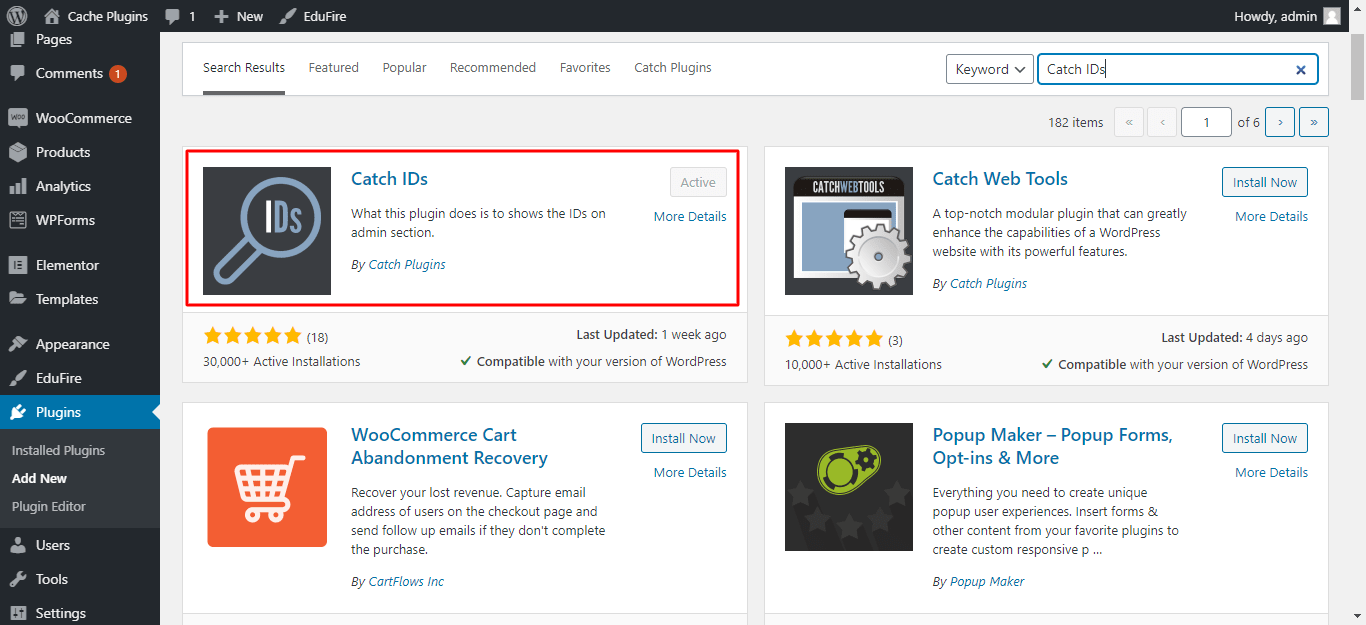
Task: Click the Popup Maker plugin thumbnail
Action: pyautogui.click(x=849, y=487)
